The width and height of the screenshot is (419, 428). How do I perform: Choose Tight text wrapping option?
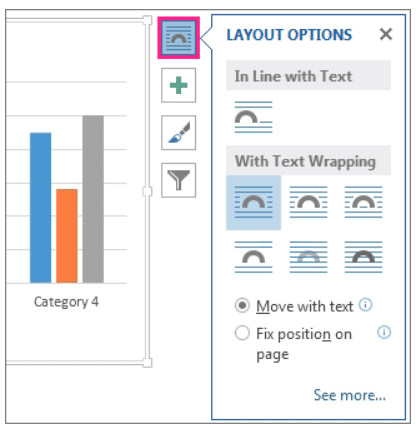(x=308, y=202)
